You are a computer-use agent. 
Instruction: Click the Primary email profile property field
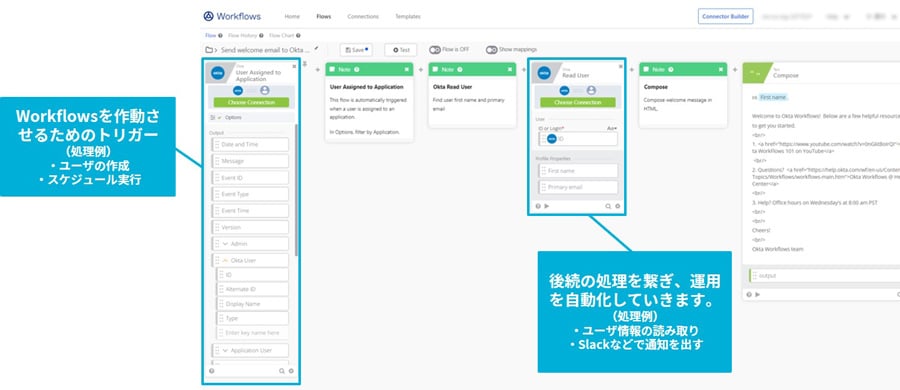(x=579, y=187)
